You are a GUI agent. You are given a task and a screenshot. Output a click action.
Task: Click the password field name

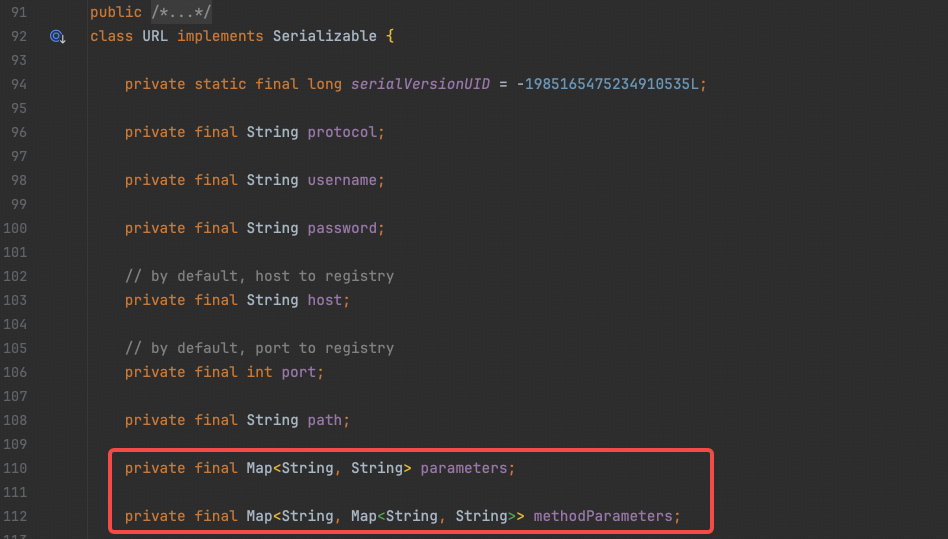pos(343,228)
